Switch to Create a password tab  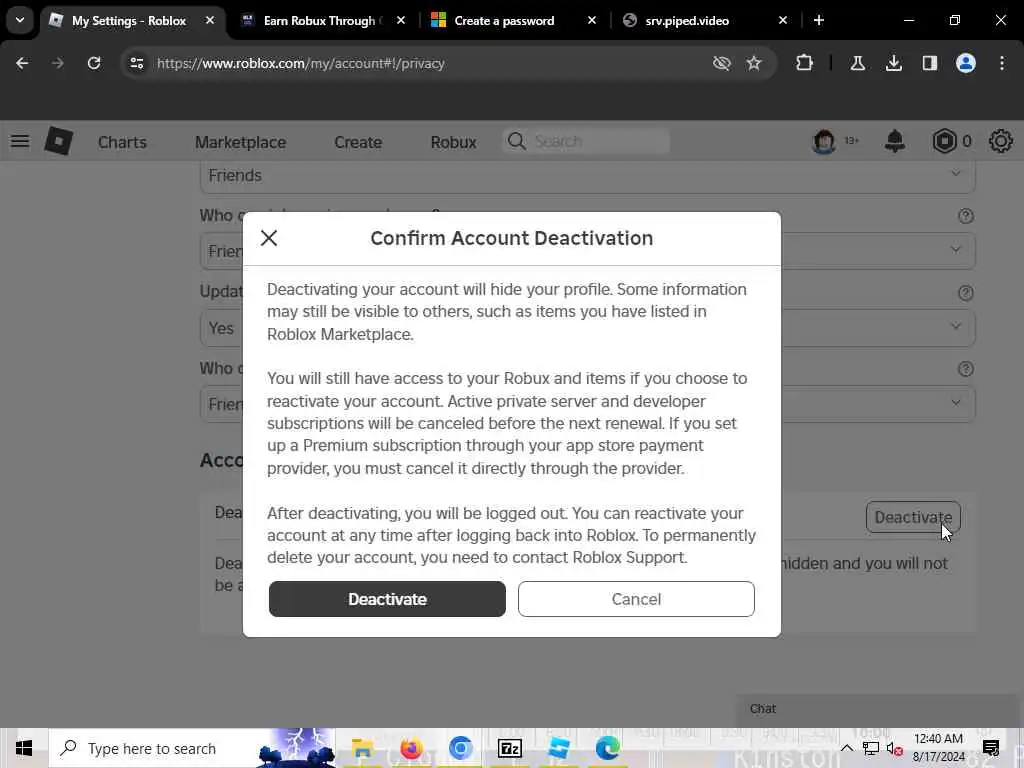(504, 21)
